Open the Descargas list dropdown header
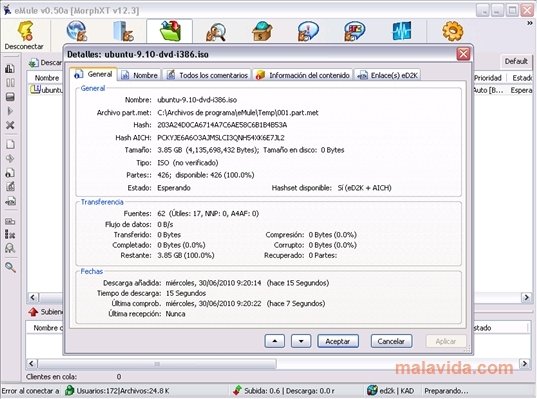This screenshot has height=399, width=537. [45, 63]
